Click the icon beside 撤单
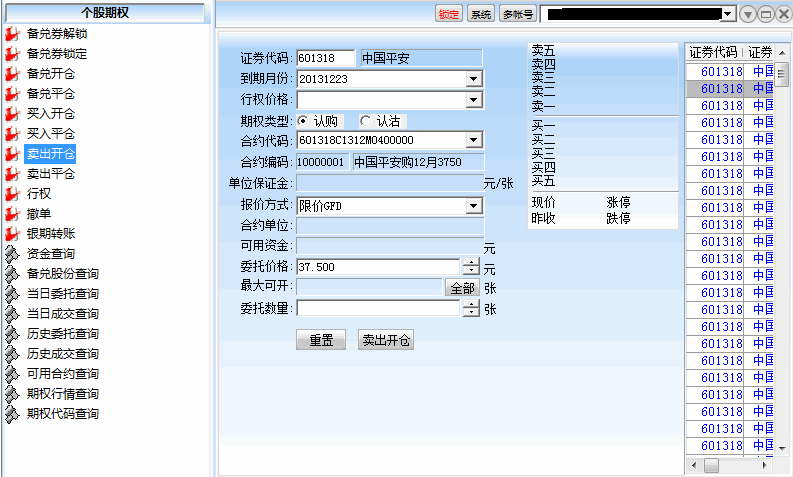The width and height of the screenshot is (793, 477). 12,214
